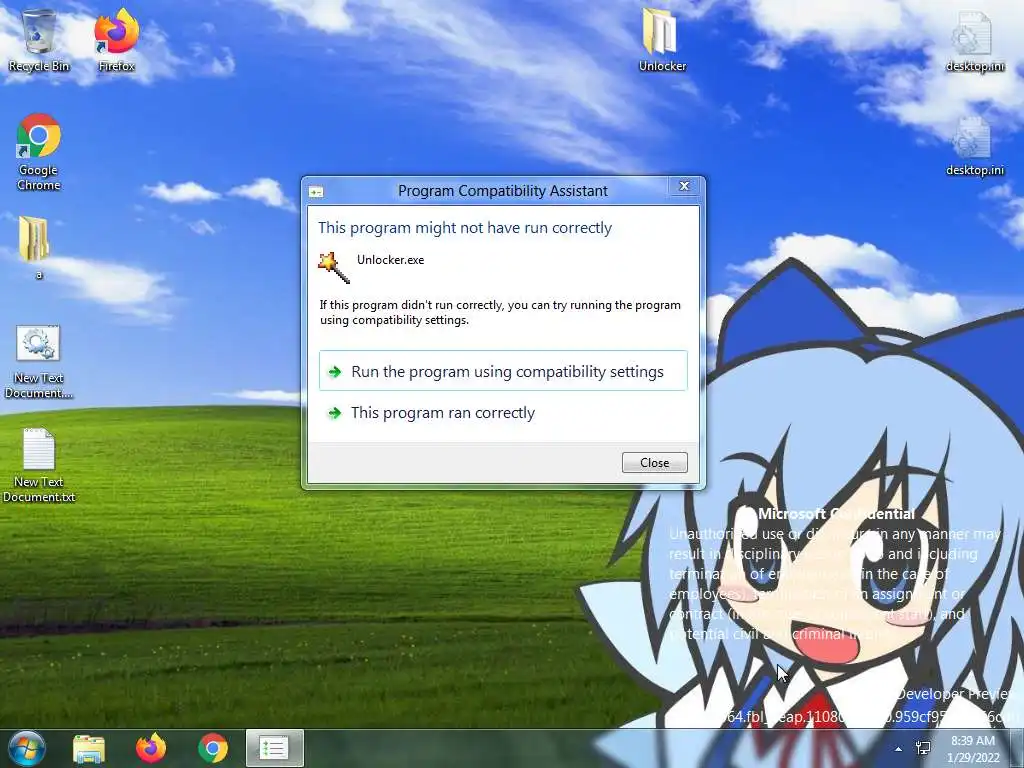This screenshot has width=1024, height=768.
Task: Click the Program Compatibility Assistant title bar icon
Action: pyautogui.click(x=316, y=191)
